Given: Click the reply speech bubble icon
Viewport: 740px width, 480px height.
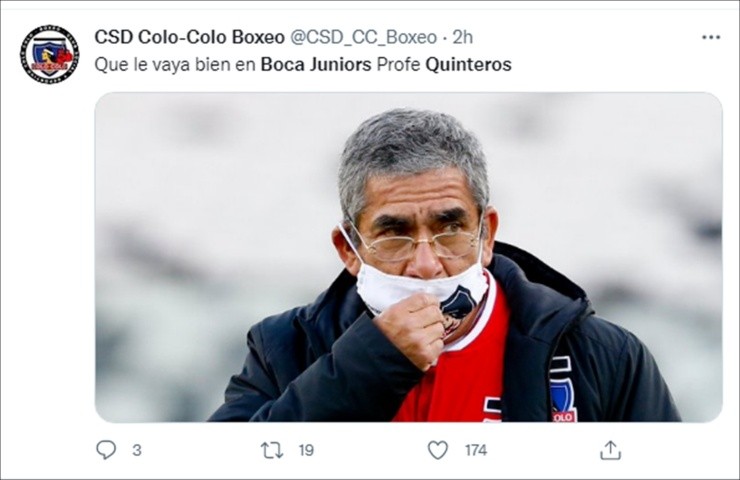Looking at the screenshot, I should (106, 450).
